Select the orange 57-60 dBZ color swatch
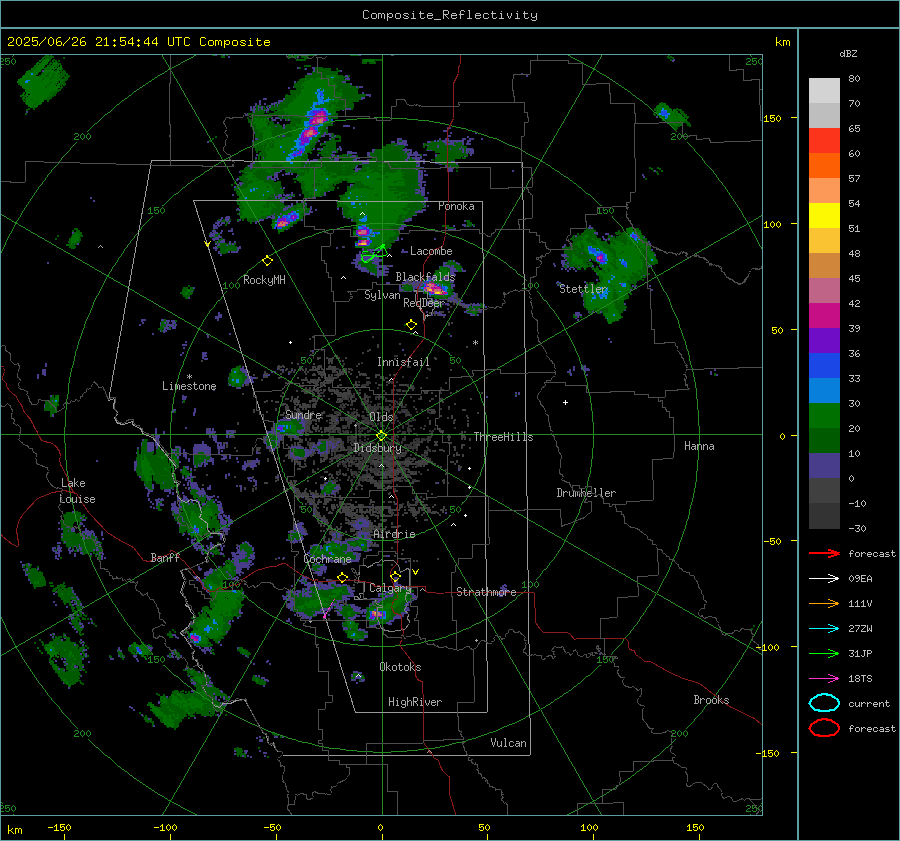The height and width of the screenshot is (841, 900). 824,166
